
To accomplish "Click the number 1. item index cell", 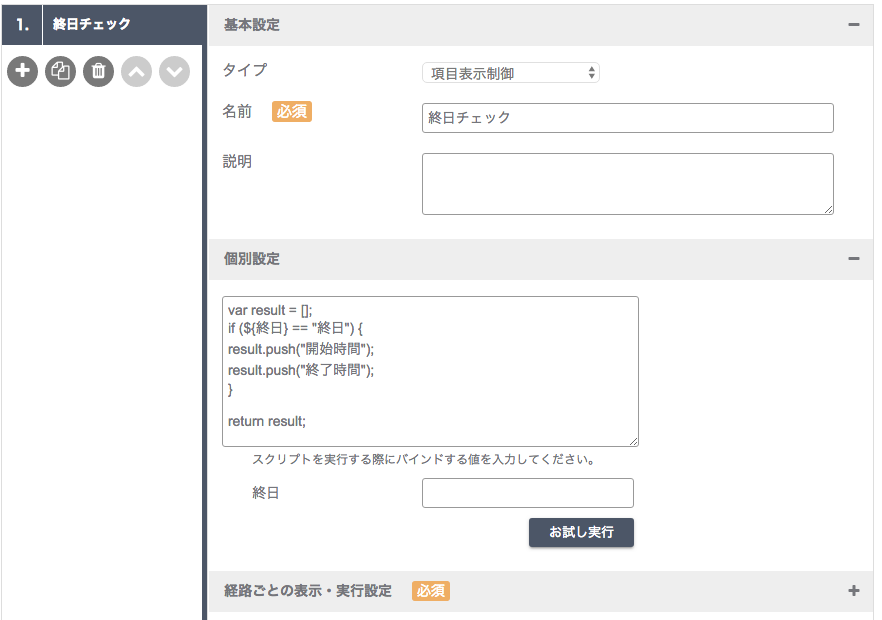I will 22,25.
